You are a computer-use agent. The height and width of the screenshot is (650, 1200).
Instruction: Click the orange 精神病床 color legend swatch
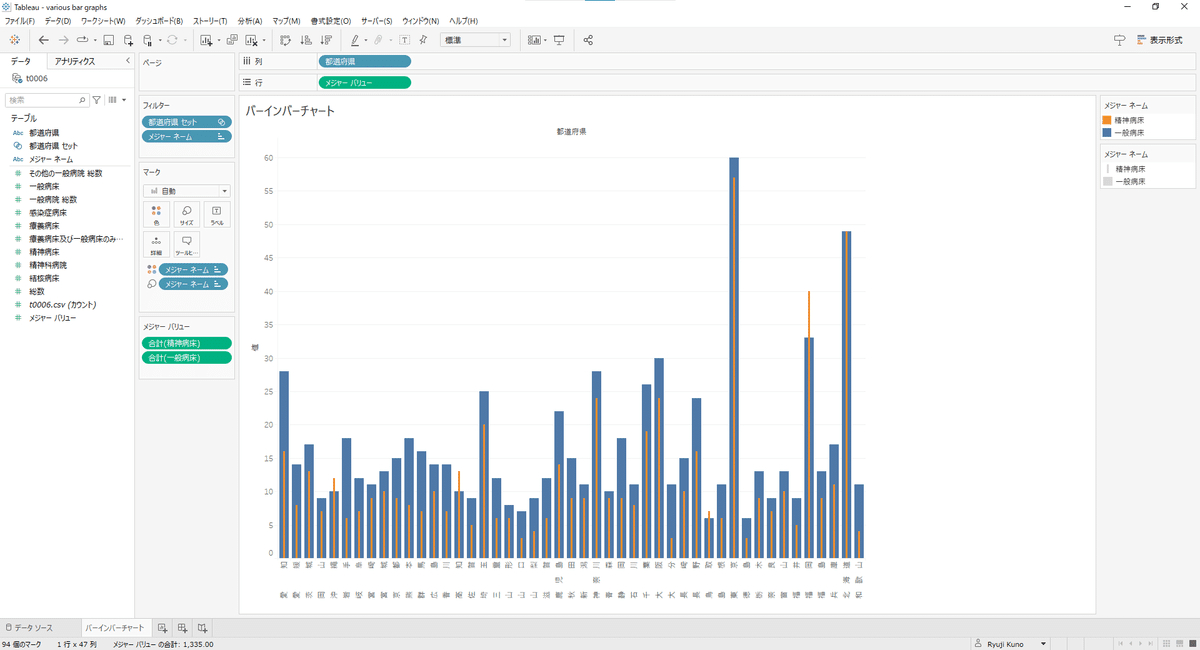tap(1107, 120)
